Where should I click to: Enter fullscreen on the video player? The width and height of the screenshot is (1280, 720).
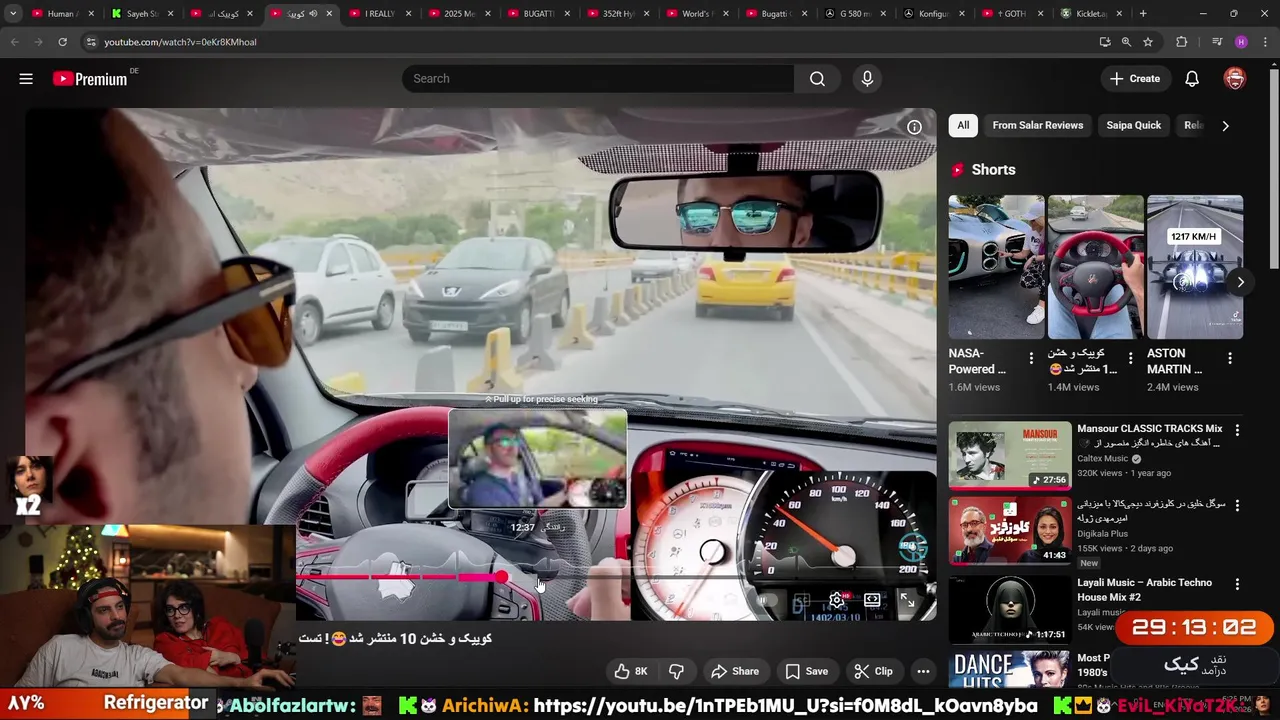tap(907, 600)
